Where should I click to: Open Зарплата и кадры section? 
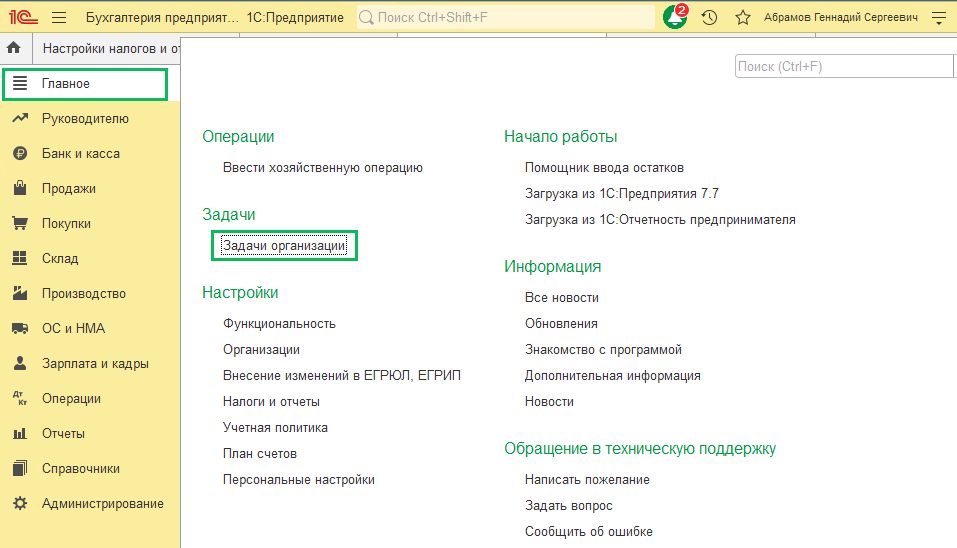95,364
